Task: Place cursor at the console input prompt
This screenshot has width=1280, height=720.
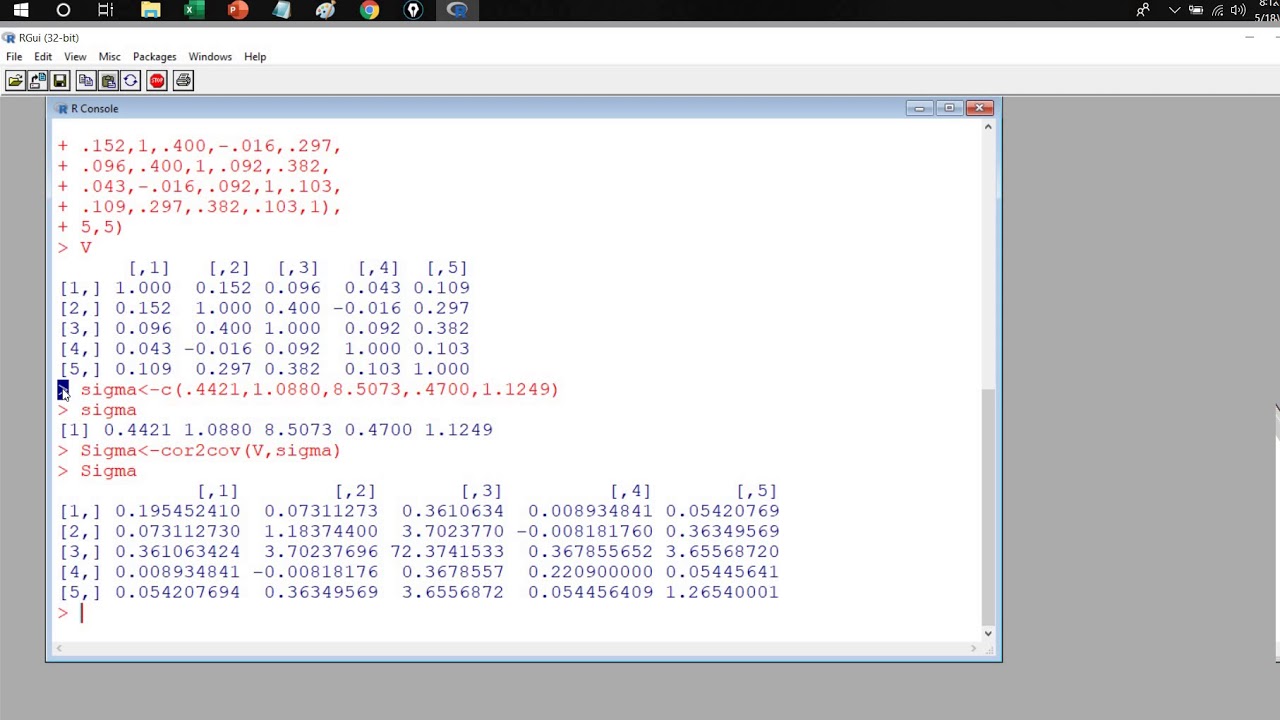Action: point(82,613)
